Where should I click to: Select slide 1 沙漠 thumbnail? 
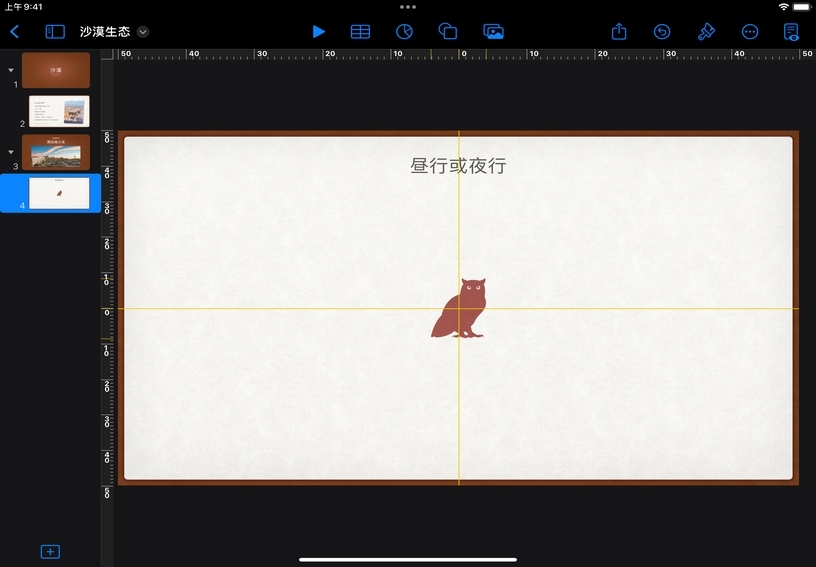(56, 70)
